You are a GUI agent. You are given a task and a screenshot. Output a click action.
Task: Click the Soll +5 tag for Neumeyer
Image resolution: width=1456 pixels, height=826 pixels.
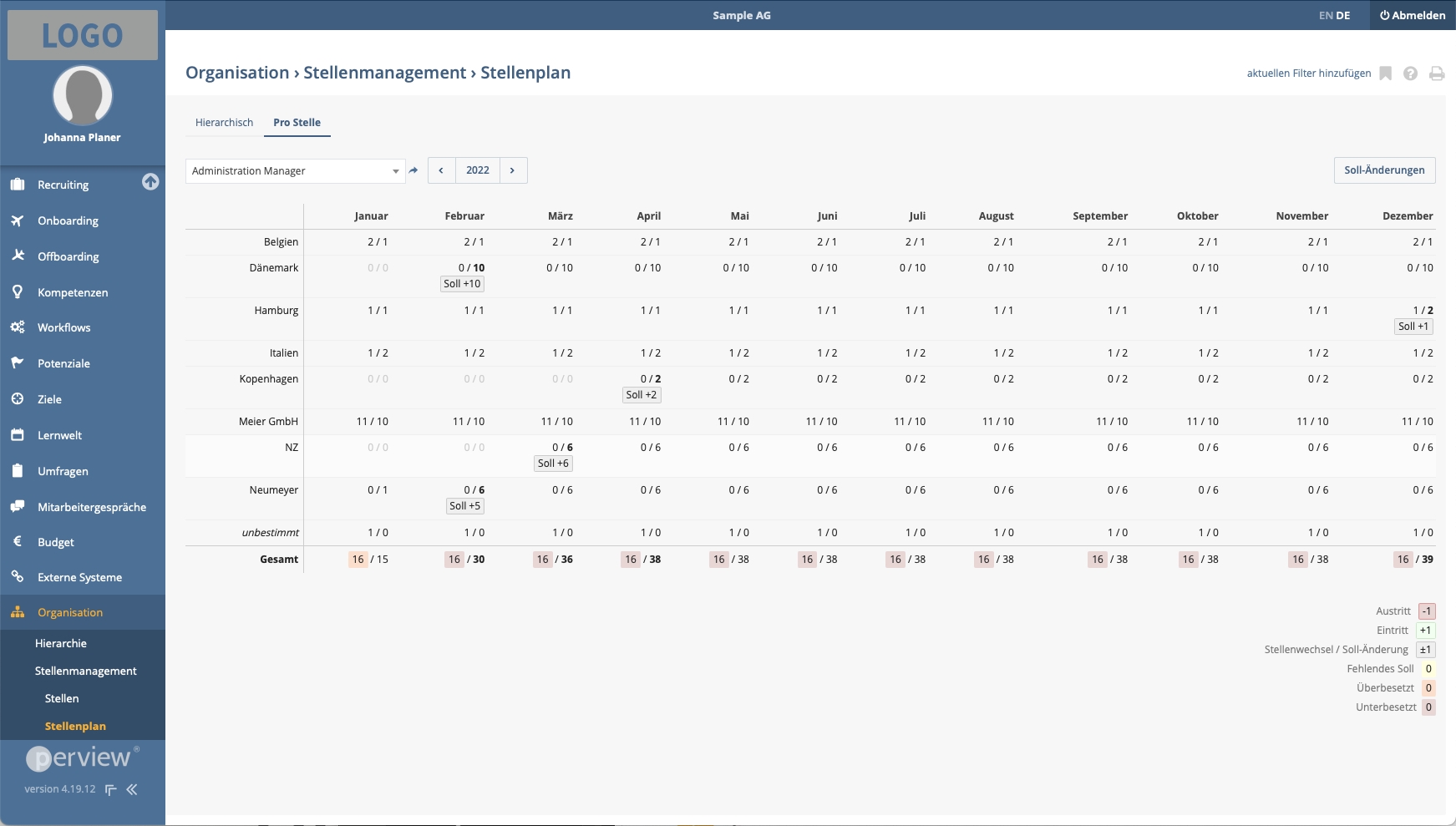[465, 506]
